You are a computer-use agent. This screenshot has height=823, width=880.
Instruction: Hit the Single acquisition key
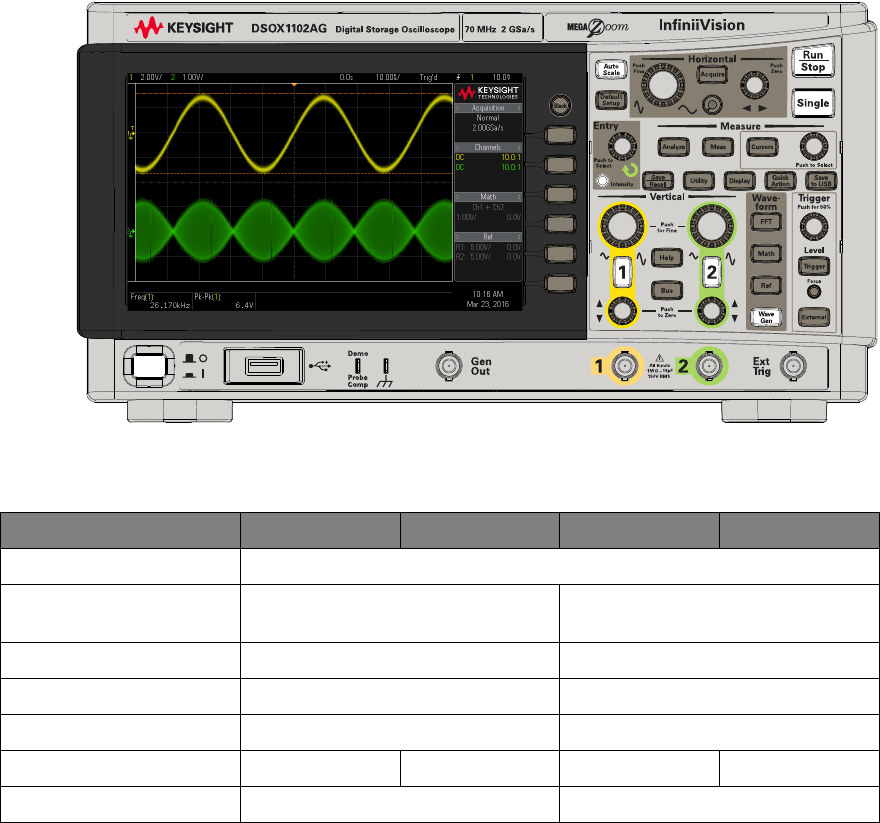click(812, 103)
